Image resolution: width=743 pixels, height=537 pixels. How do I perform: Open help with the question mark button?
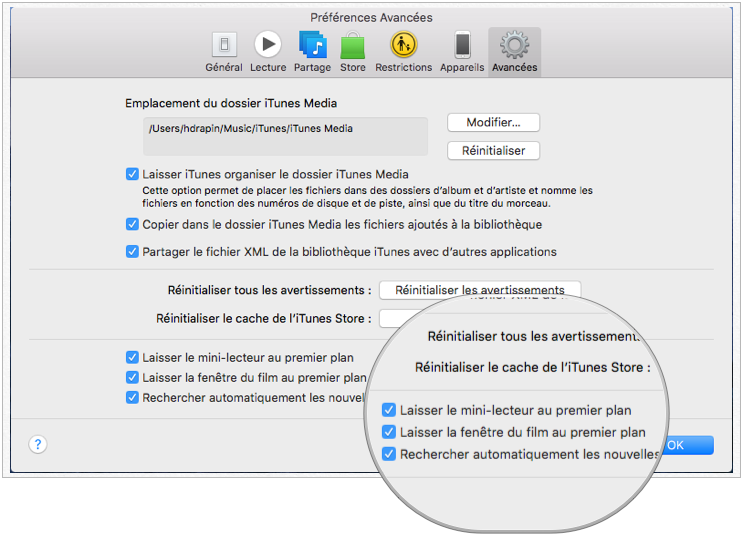(x=38, y=445)
